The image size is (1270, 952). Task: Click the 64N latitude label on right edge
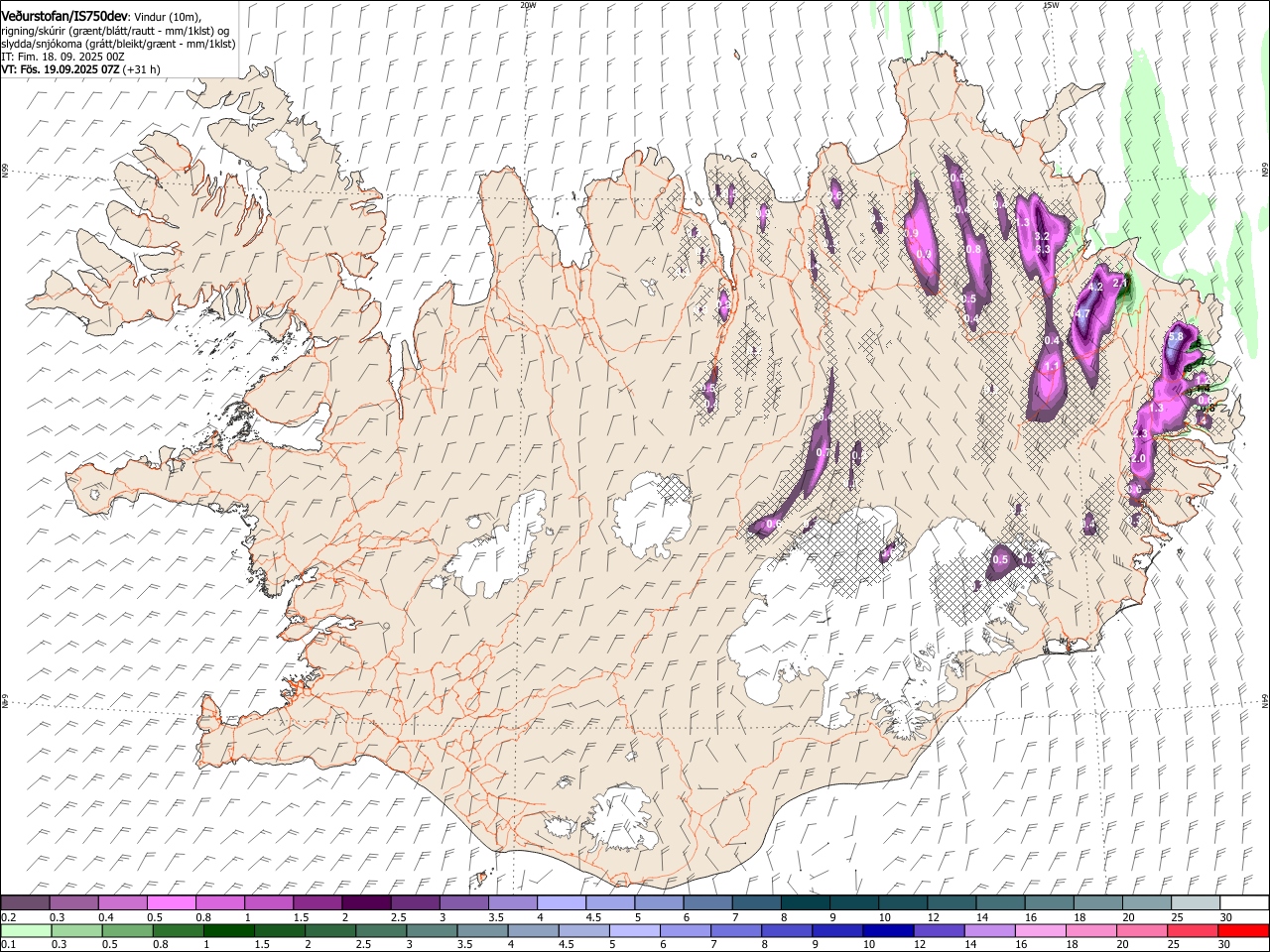(1265, 700)
